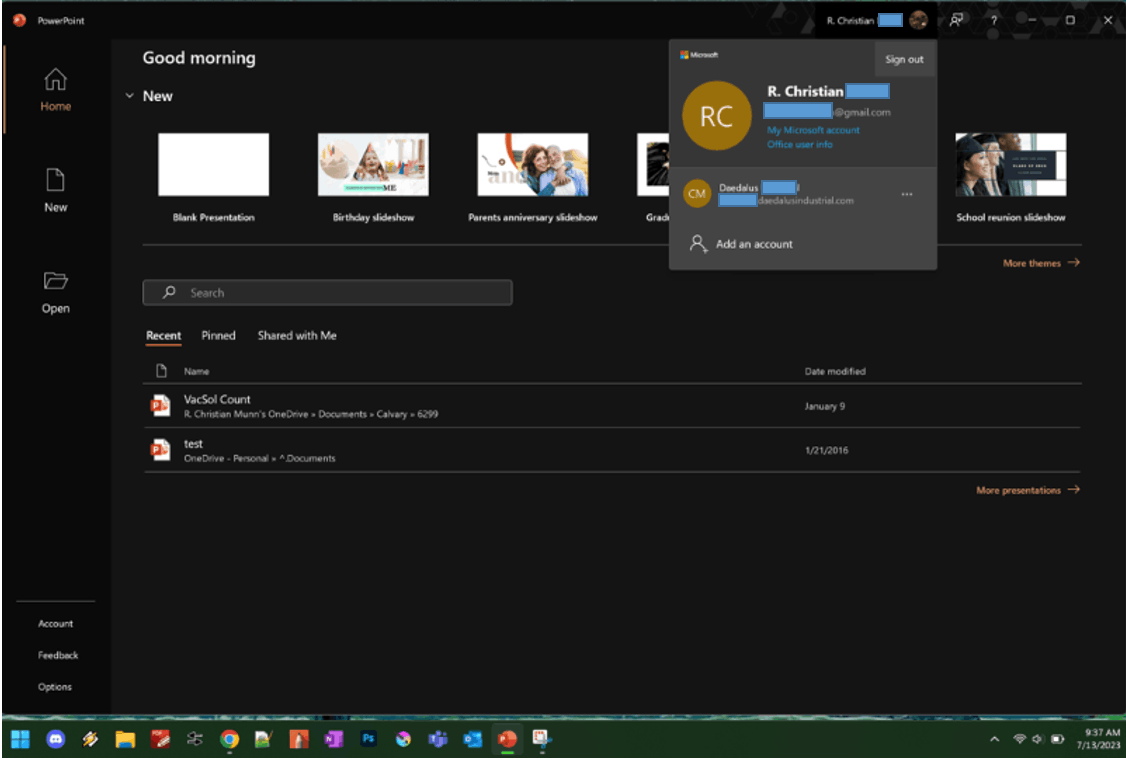Open the feedback icon in the title bar
Screen dimensions: 1126x761
956,20
